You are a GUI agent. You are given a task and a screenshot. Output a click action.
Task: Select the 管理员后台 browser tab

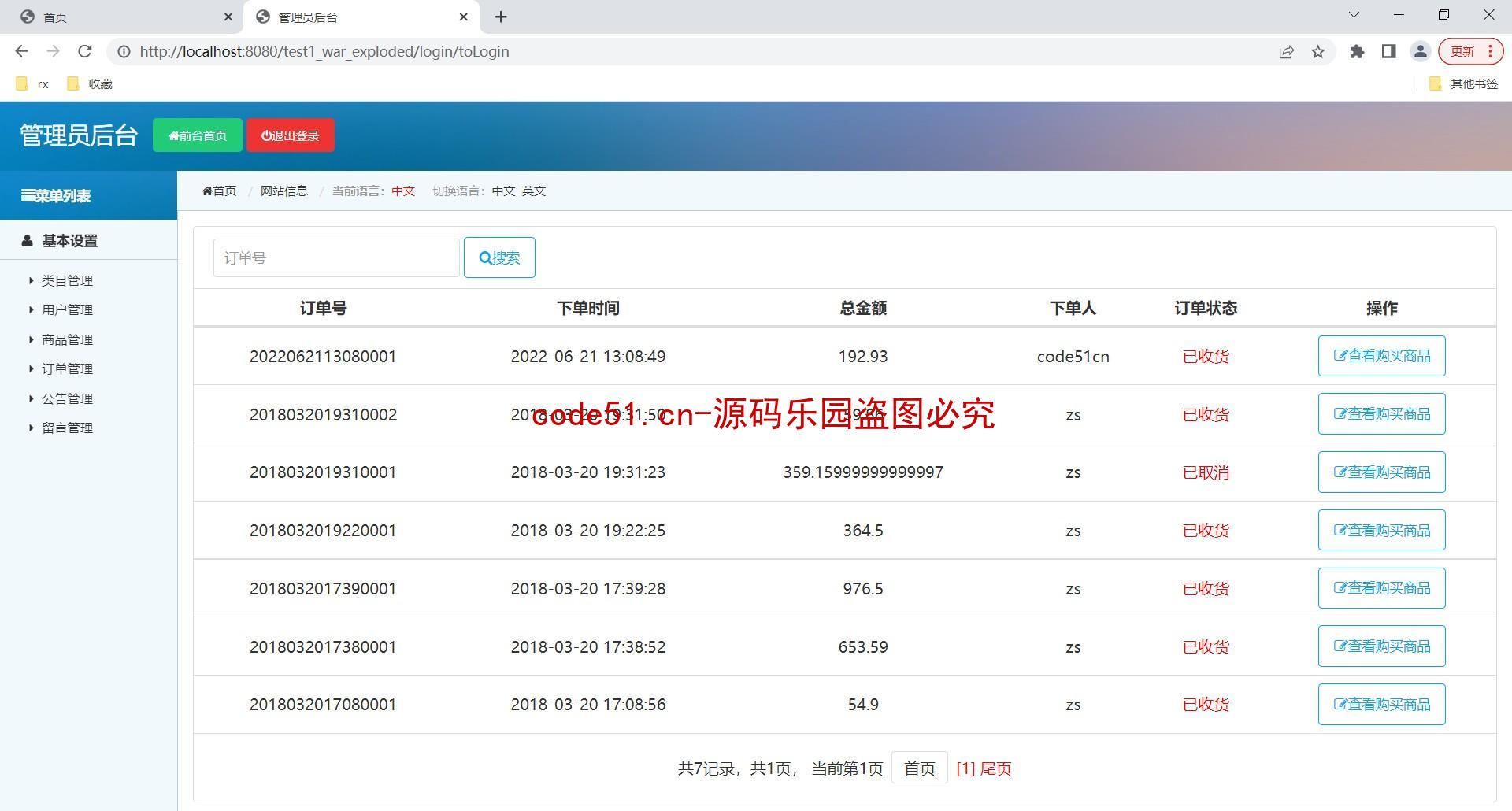tap(362, 17)
